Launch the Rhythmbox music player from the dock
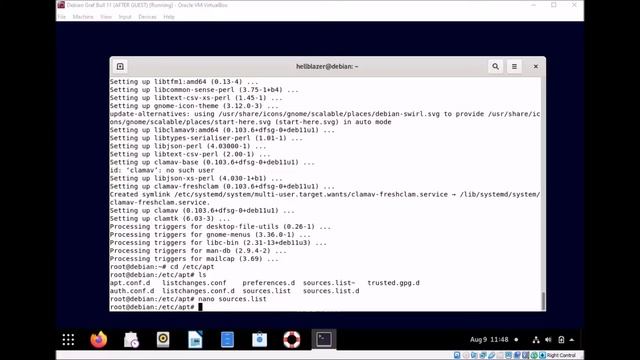 tap(163, 339)
